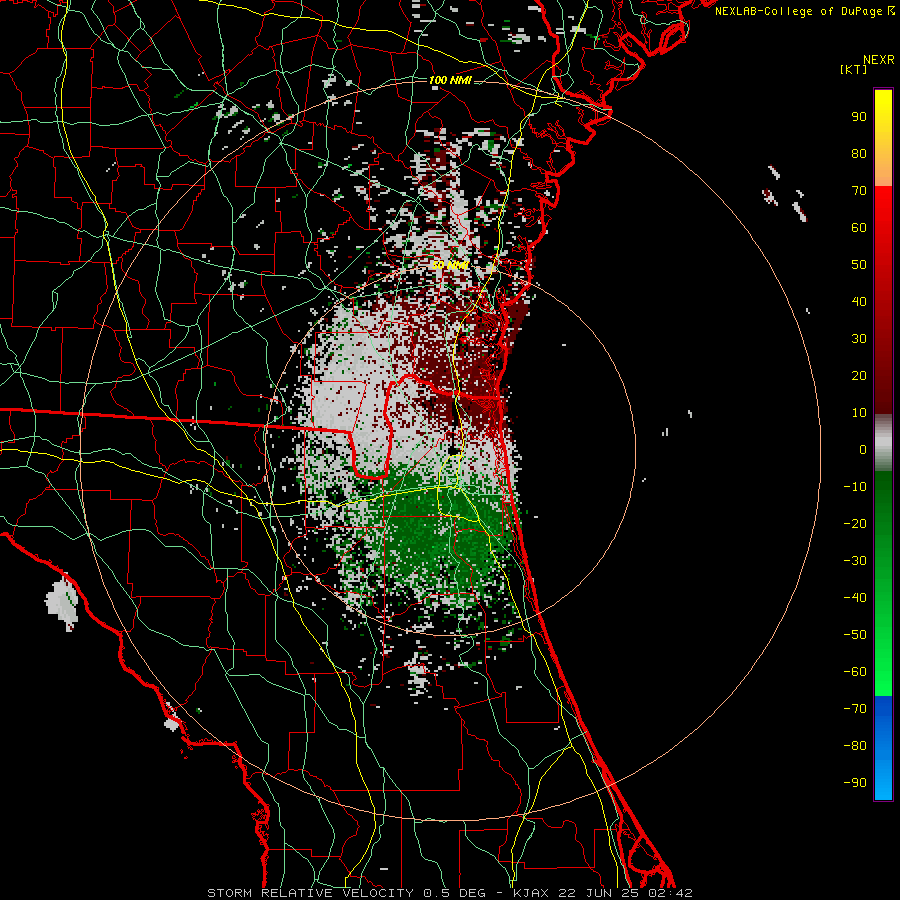Click the -90 value on the color scale
The image size is (900, 900).
click(x=855, y=783)
